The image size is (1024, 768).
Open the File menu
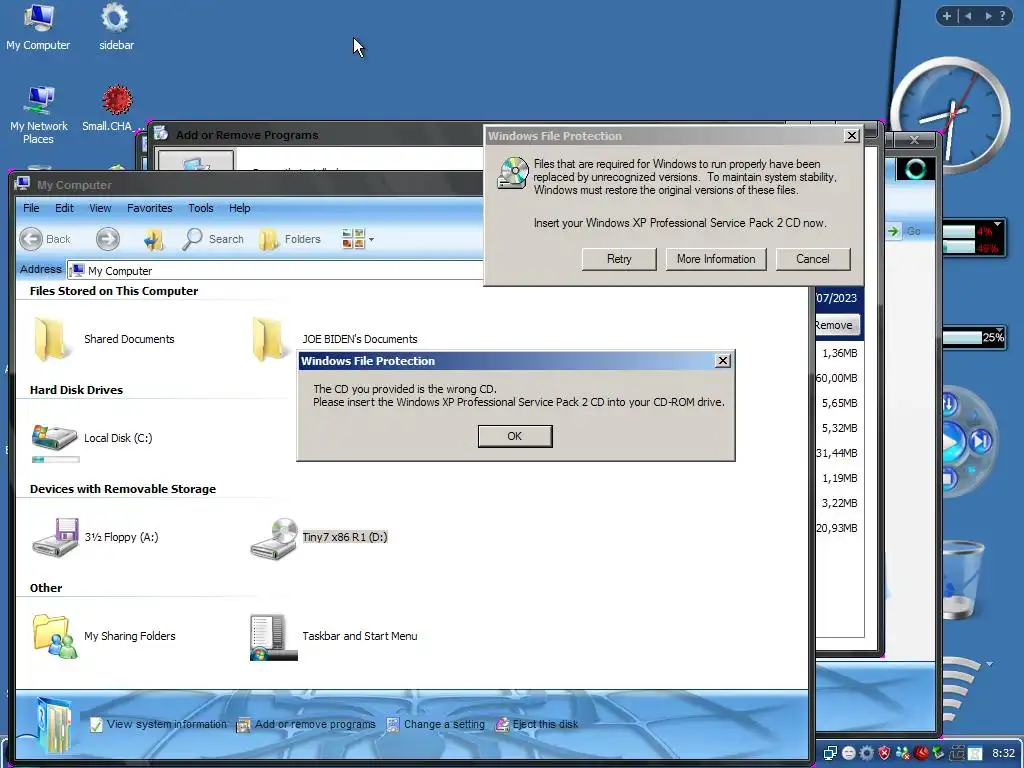tap(31, 208)
